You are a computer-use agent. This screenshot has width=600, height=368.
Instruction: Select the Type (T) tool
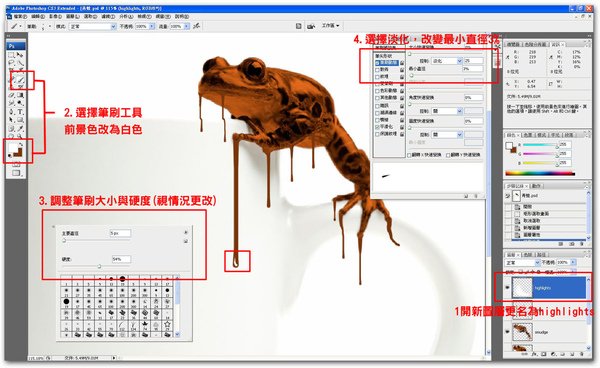[20, 112]
